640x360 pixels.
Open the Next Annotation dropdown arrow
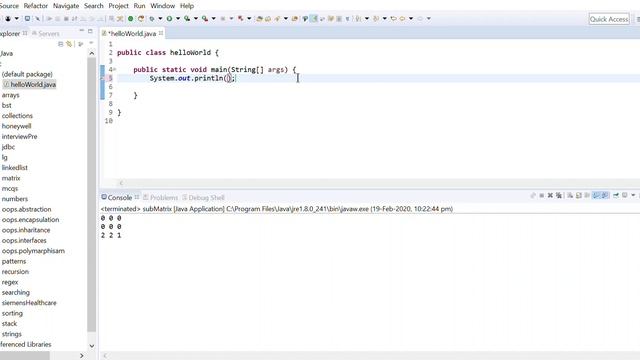(367, 18)
